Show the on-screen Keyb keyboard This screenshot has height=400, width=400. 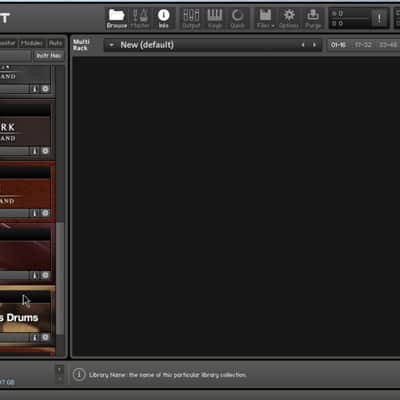coord(215,19)
